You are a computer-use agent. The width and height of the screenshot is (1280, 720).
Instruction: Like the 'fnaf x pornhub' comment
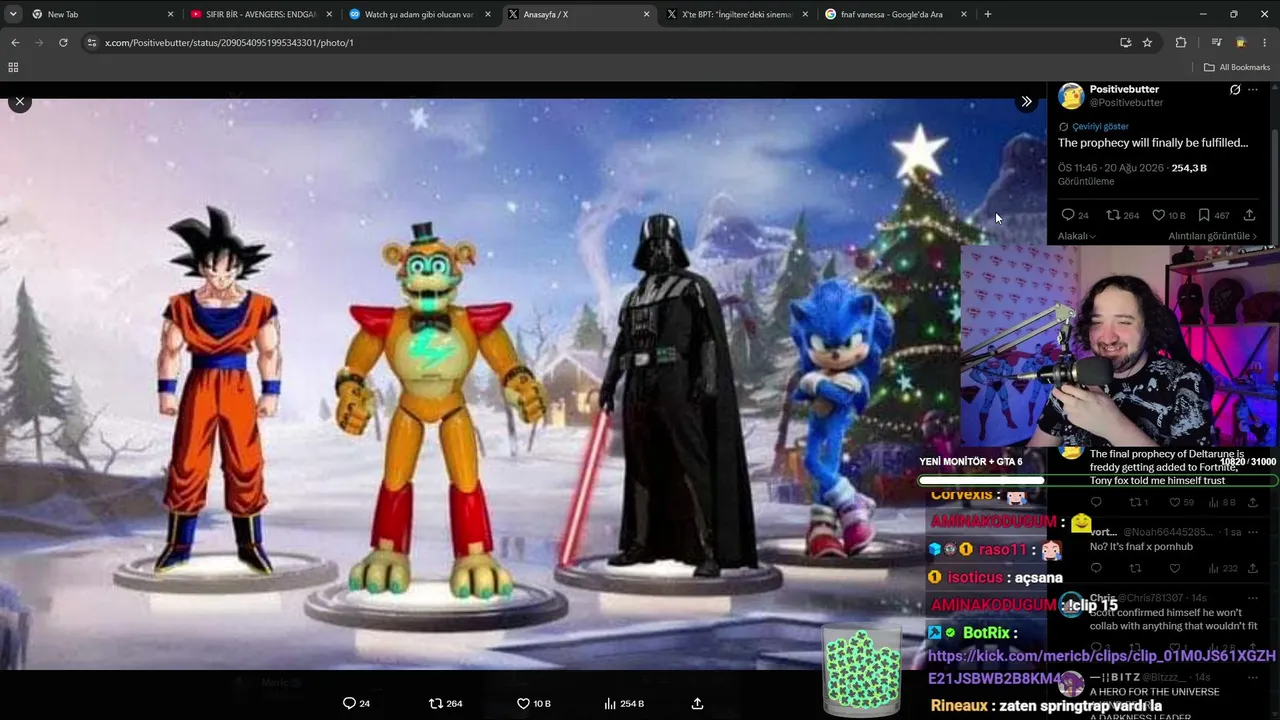click(1175, 569)
